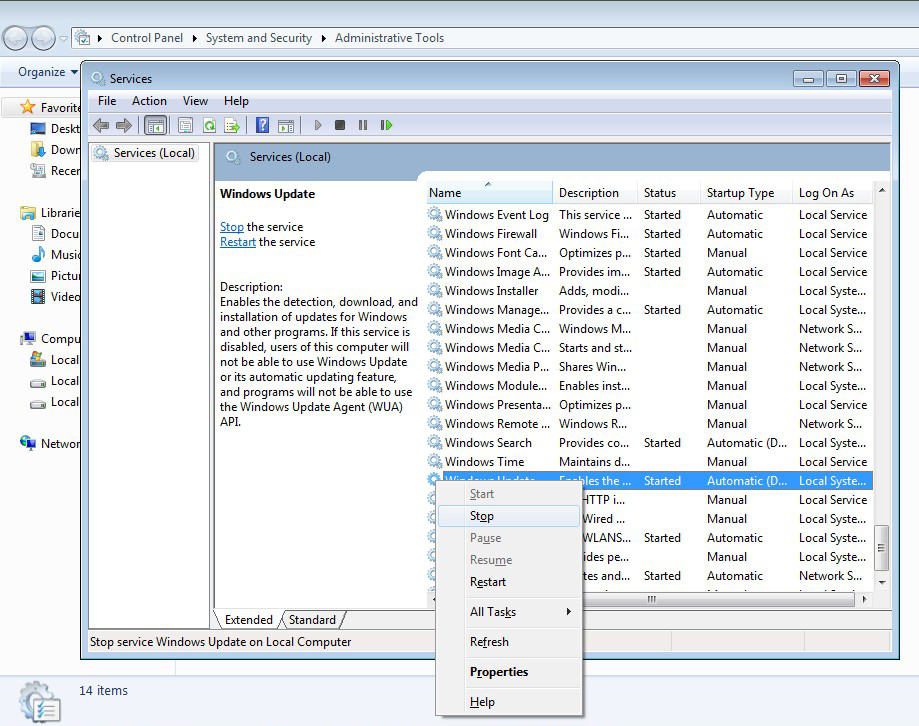Select the Windows Image A... service row
The height and width of the screenshot is (726, 919).
click(649, 271)
